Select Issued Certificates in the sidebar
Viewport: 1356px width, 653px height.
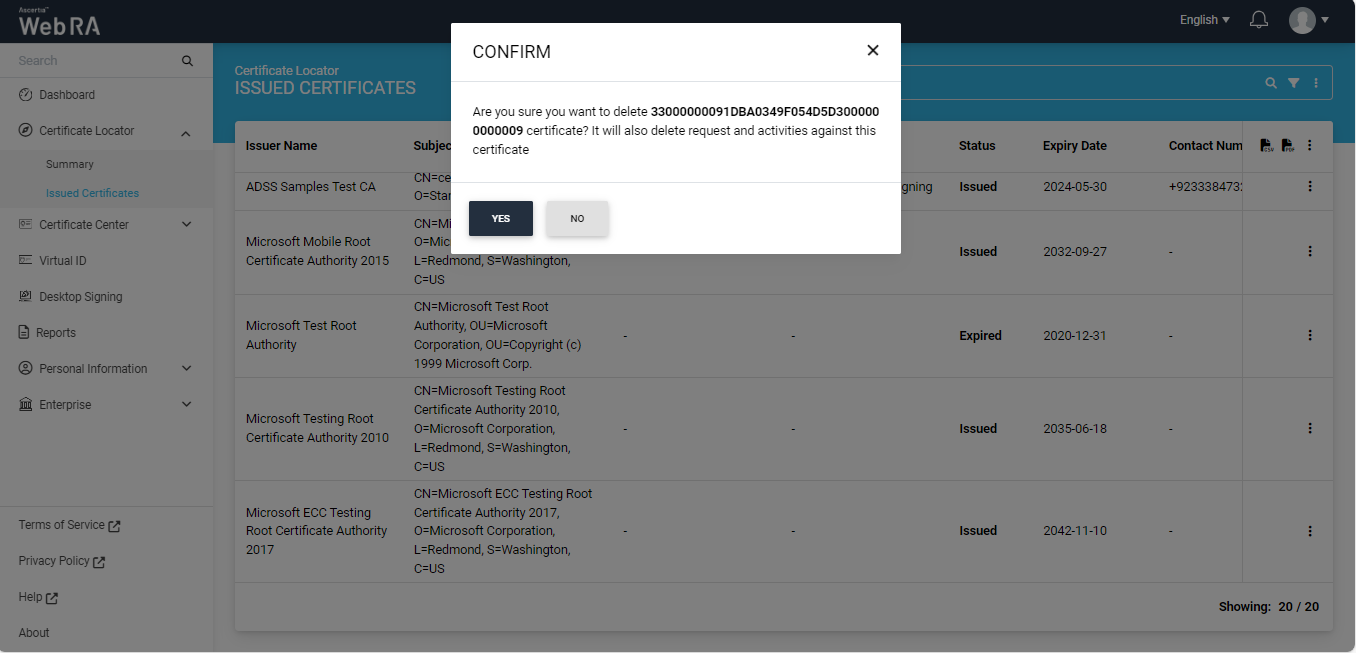click(x=92, y=193)
